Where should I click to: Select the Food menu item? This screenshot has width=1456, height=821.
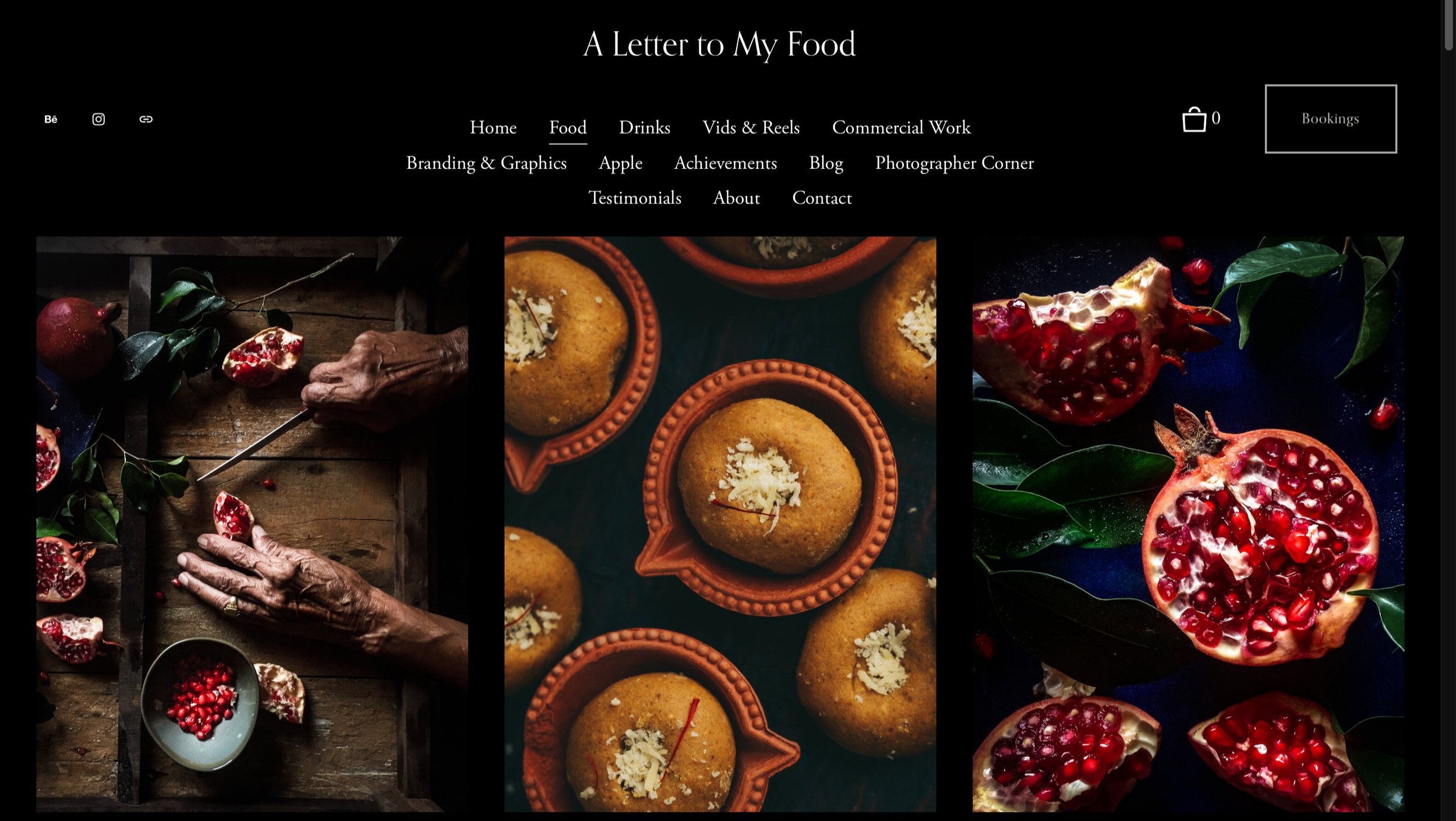tap(568, 128)
